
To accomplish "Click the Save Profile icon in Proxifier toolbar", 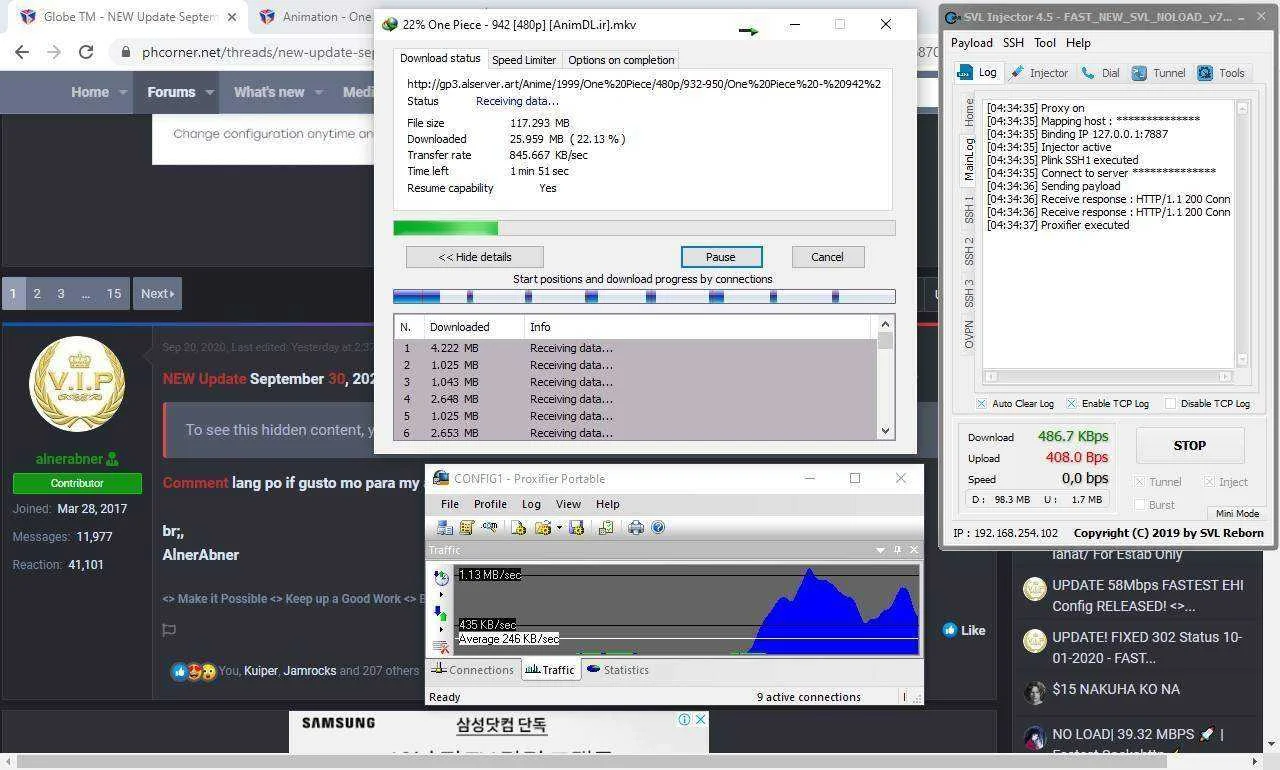I will click(576, 528).
